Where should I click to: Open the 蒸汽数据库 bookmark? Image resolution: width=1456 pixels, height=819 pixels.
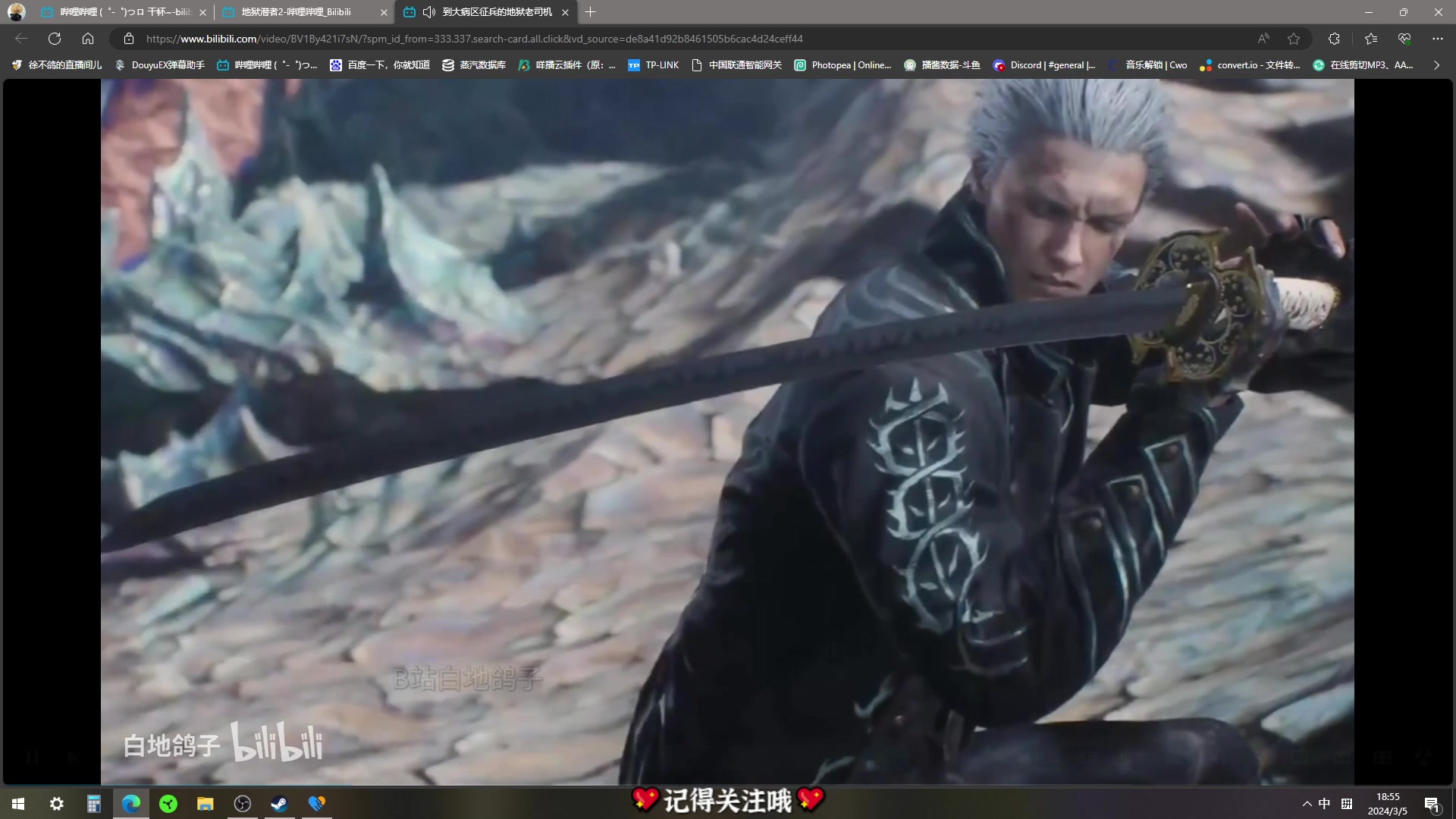(x=474, y=65)
